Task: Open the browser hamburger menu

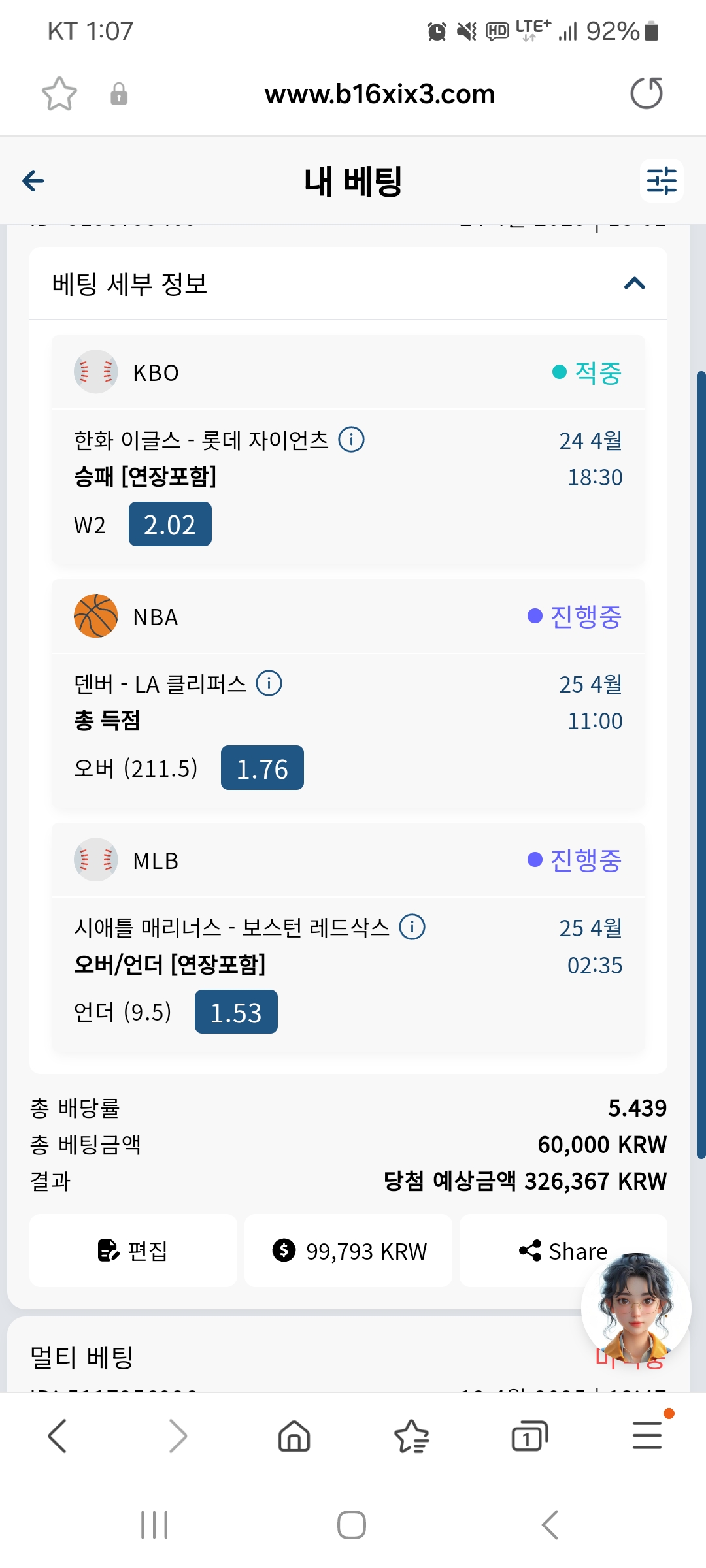Action: [x=647, y=1435]
